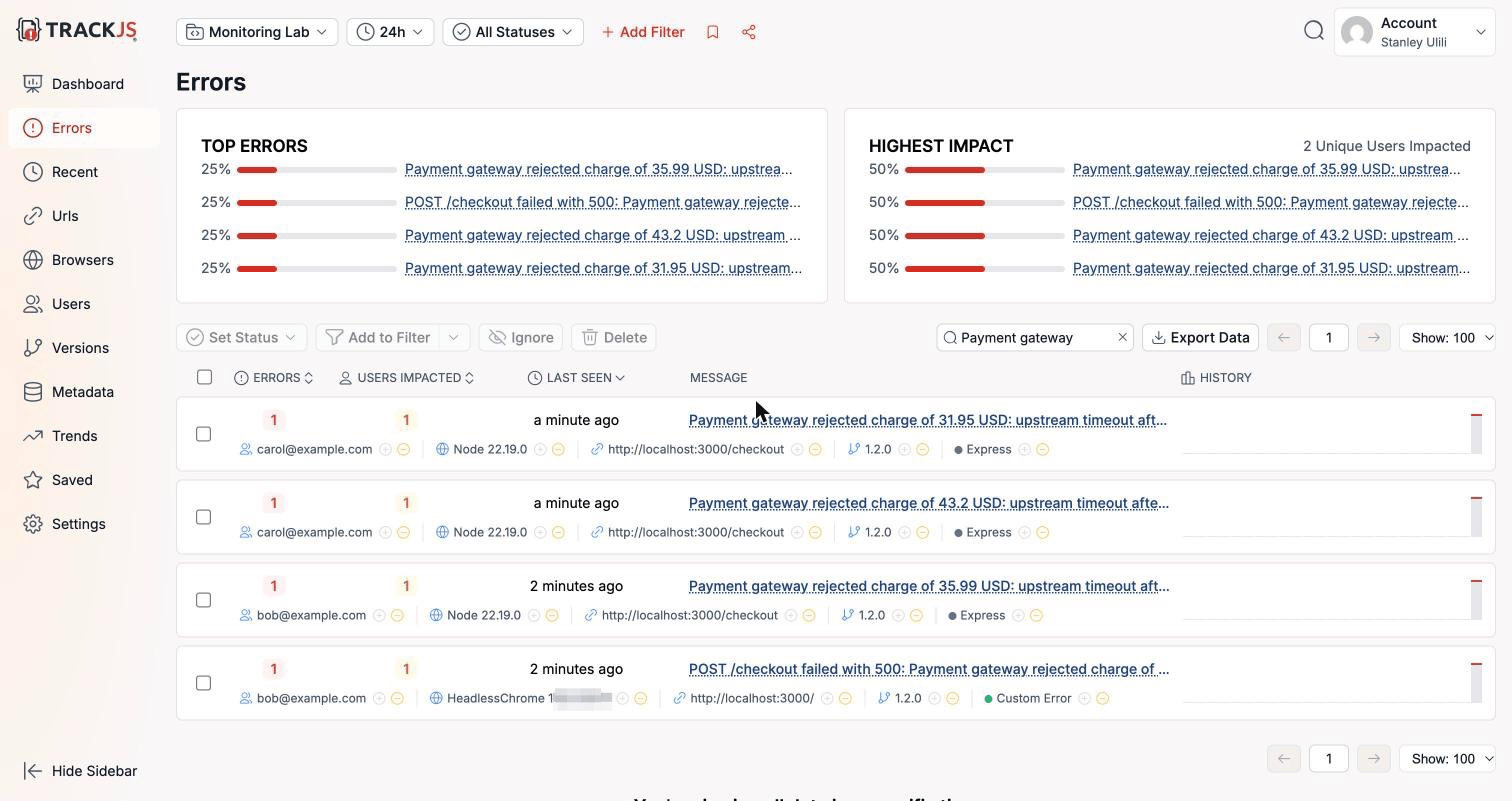Viewport: 1512px width, 801px height.
Task: Click the minus icon after bob@example.com in 35.99 USD row
Action: pos(397,616)
